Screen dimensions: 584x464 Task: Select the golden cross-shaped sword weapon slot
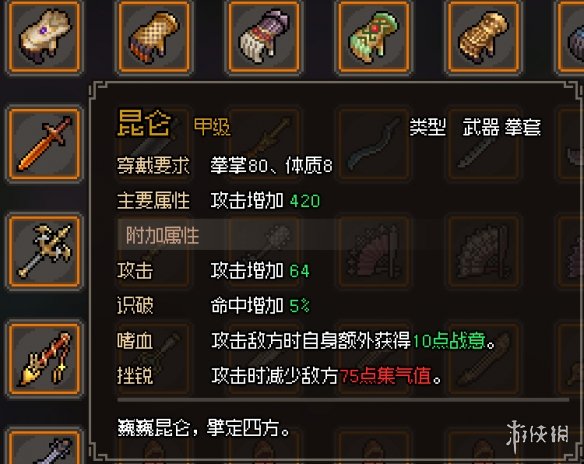click(44, 252)
